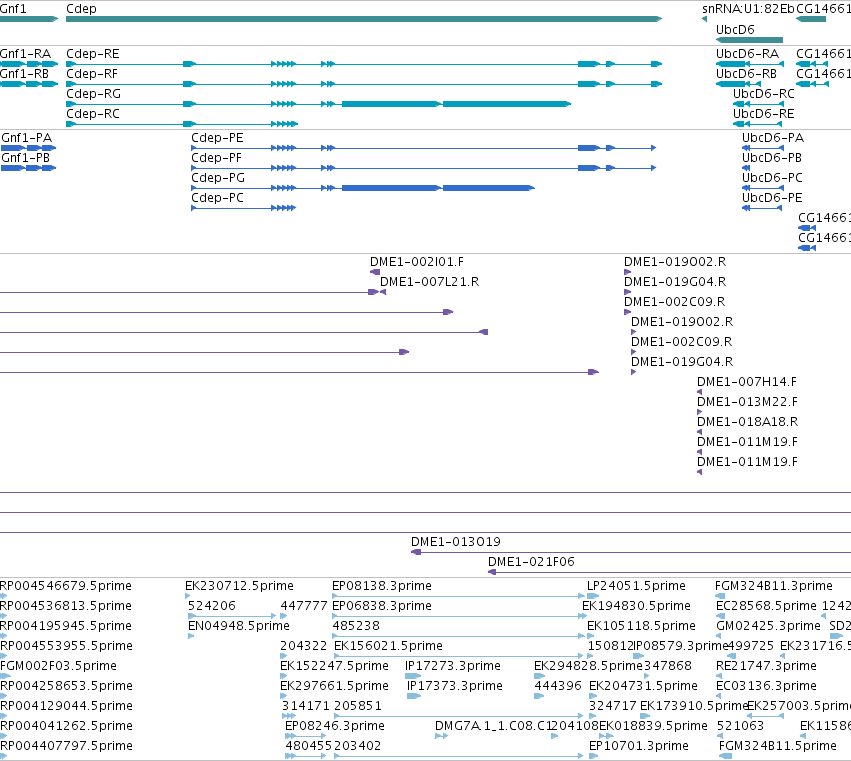
Task: Select the Cdep-PG coding region glyph
Action: 363,188
